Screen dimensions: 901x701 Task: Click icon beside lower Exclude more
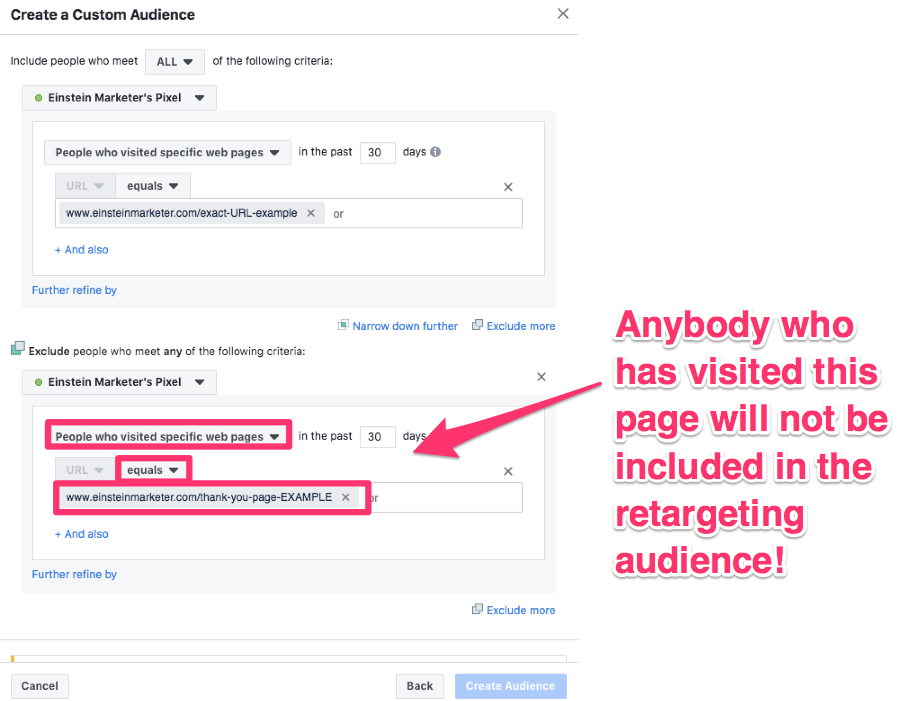tap(477, 609)
